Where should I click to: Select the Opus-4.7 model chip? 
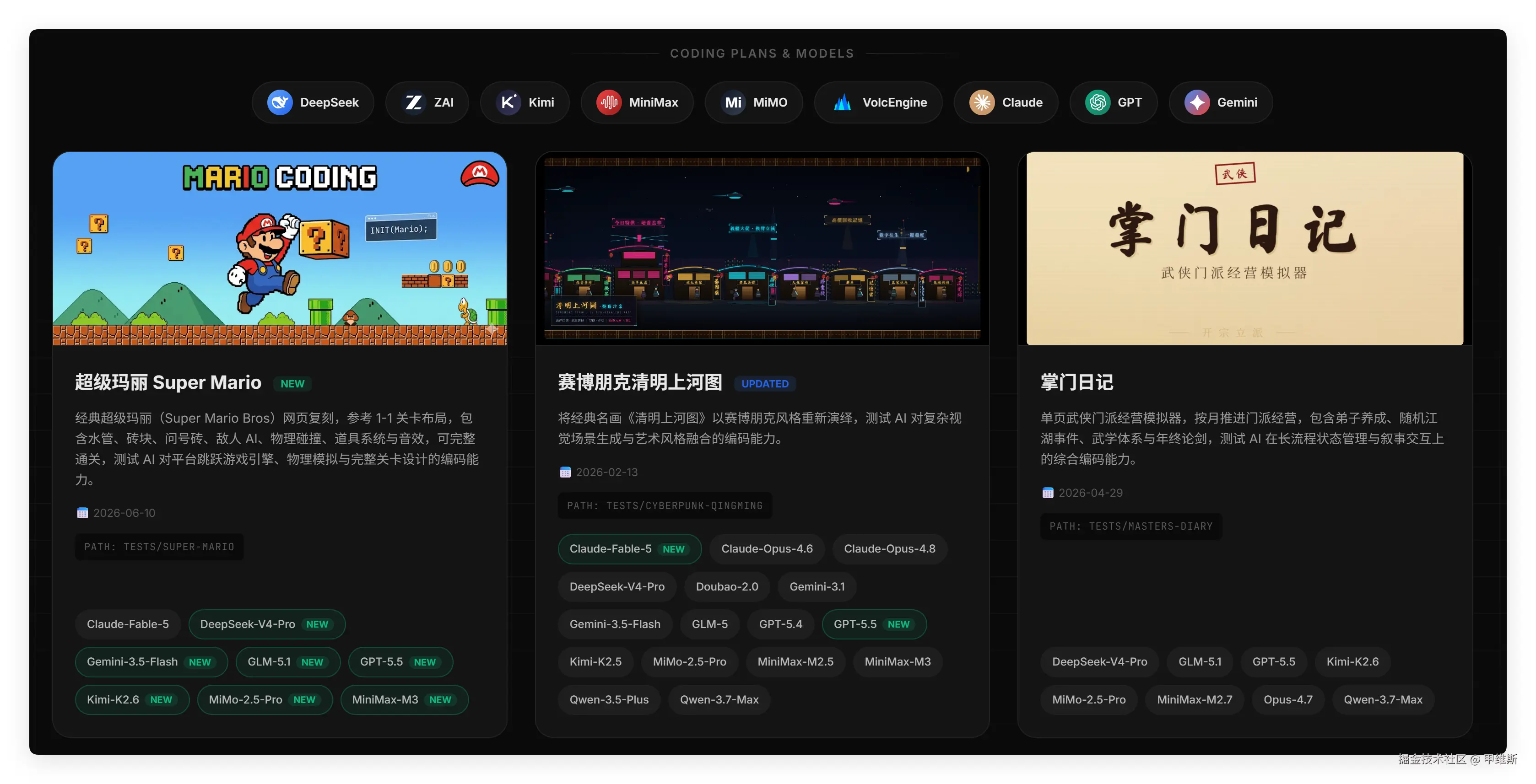(1288, 700)
